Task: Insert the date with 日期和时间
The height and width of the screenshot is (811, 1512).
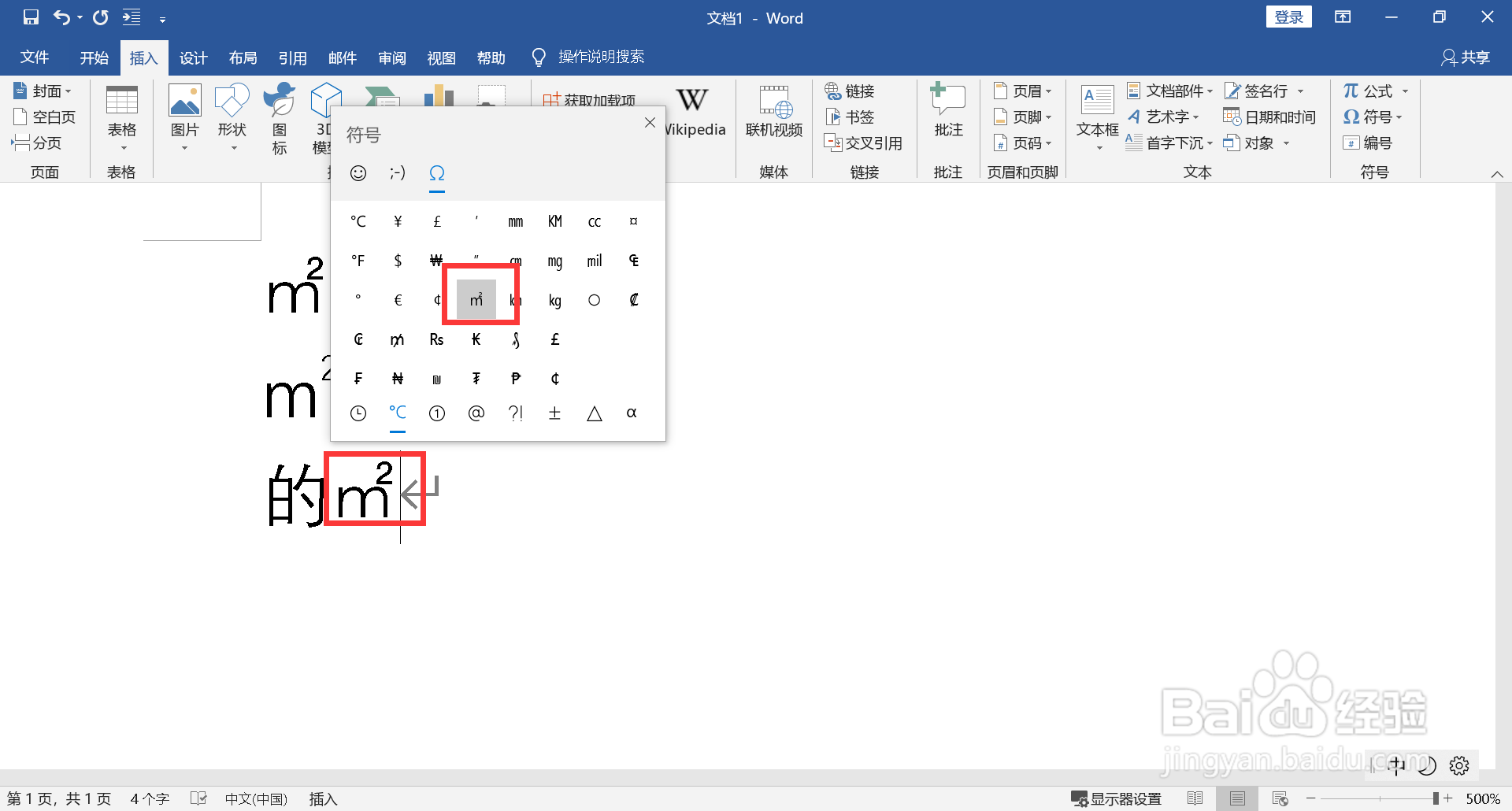Action: (x=1269, y=117)
